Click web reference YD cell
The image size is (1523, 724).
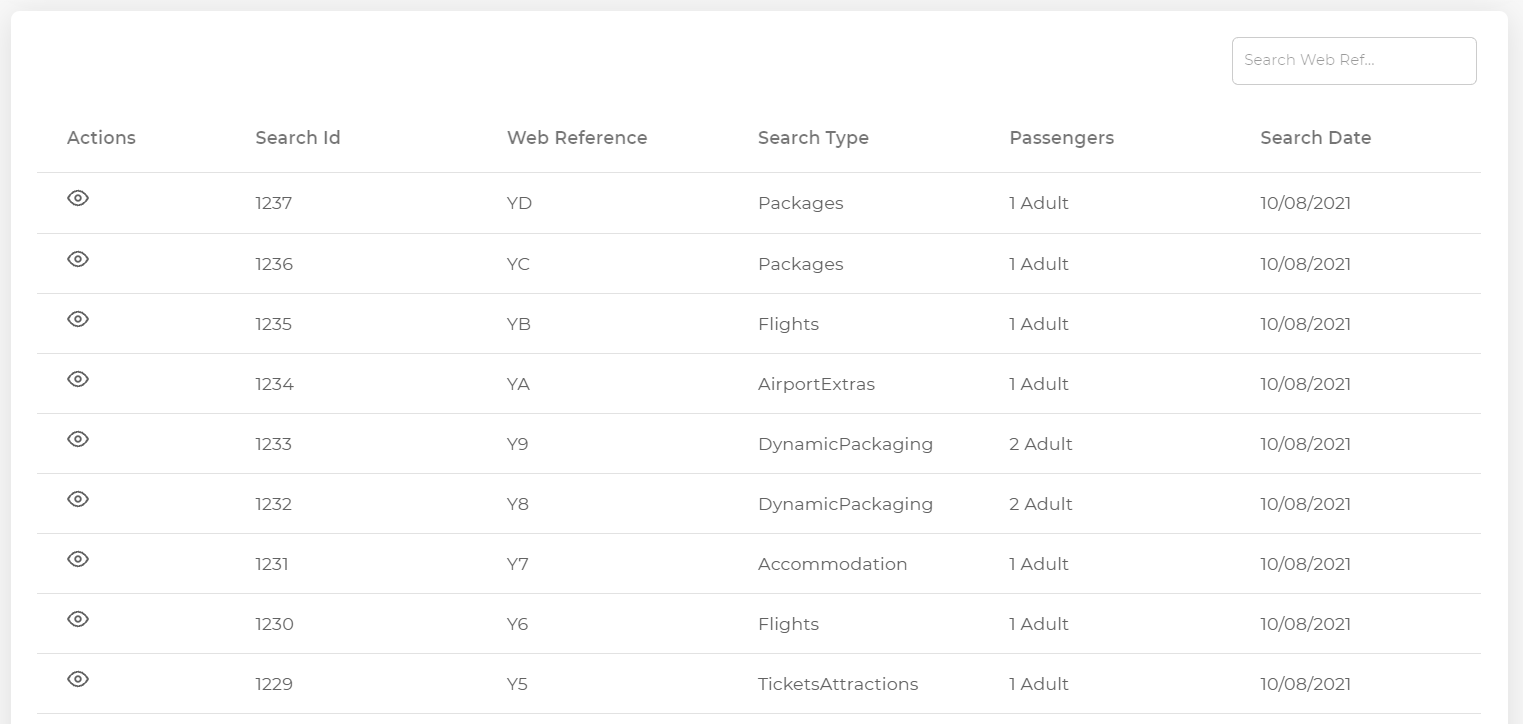tap(519, 204)
